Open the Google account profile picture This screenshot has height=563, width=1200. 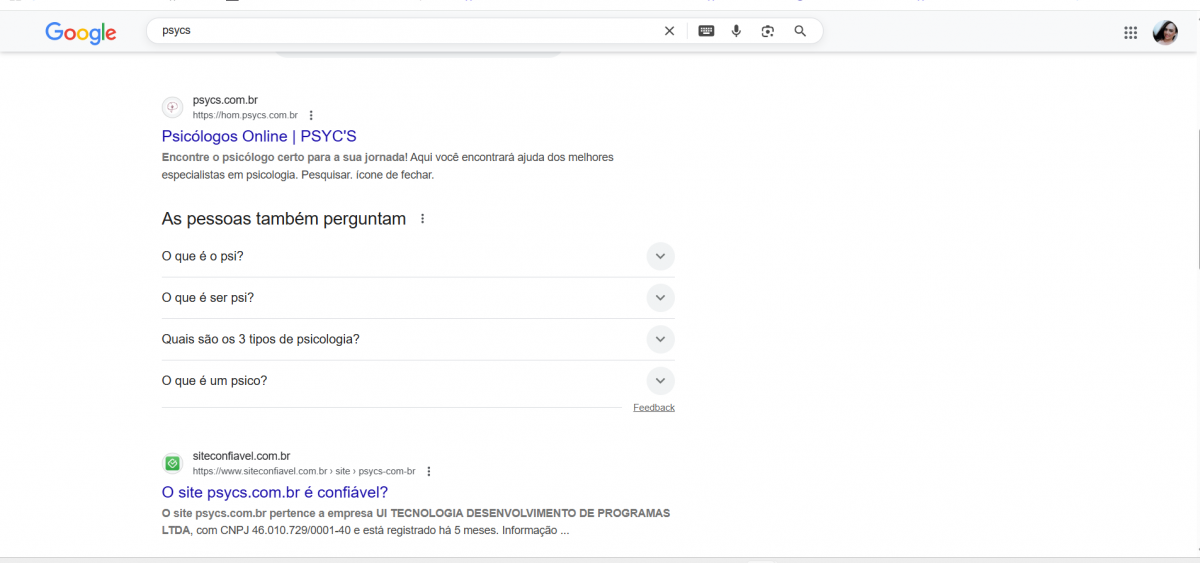[x=1165, y=32]
